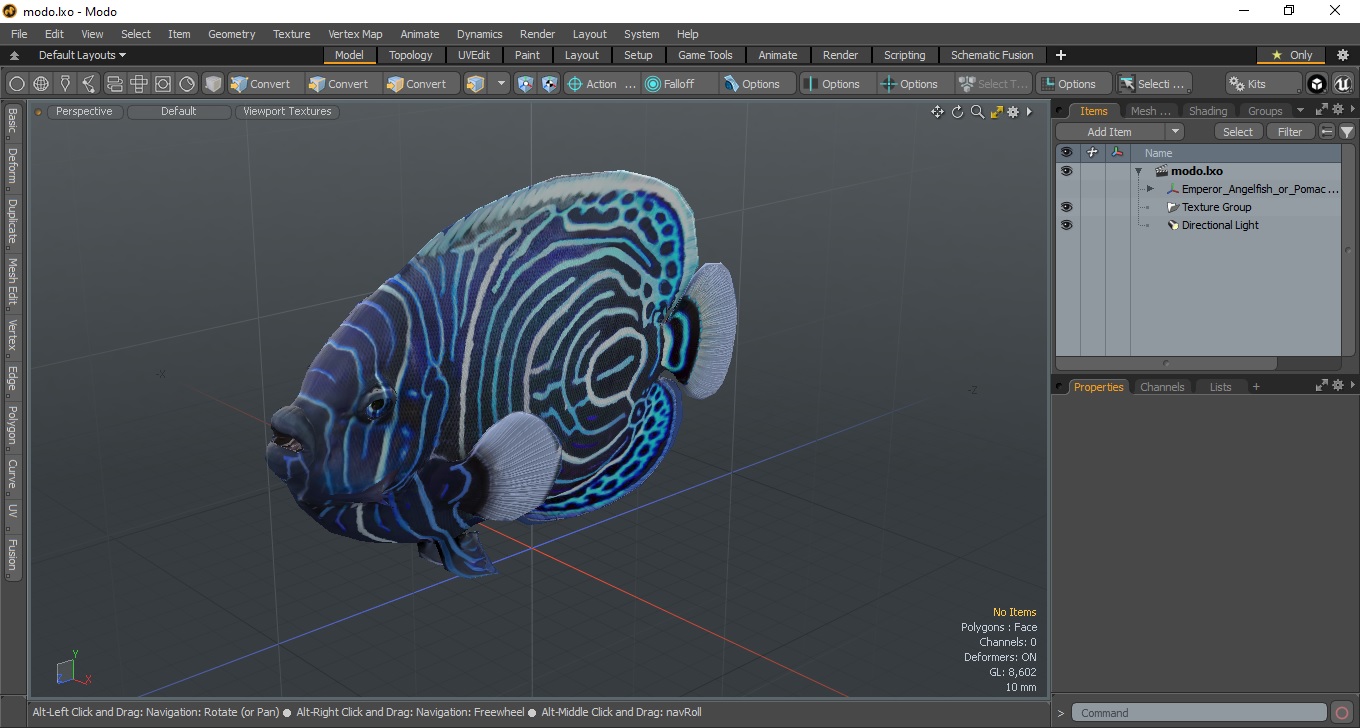Click the square with circle icon
Image resolution: width=1360 pixels, height=728 pixels.
point(163,84)
